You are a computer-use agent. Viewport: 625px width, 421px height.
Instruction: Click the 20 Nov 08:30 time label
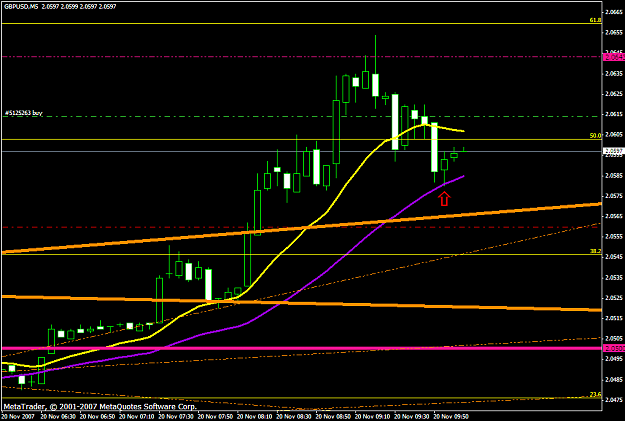(x=295, y=416)
